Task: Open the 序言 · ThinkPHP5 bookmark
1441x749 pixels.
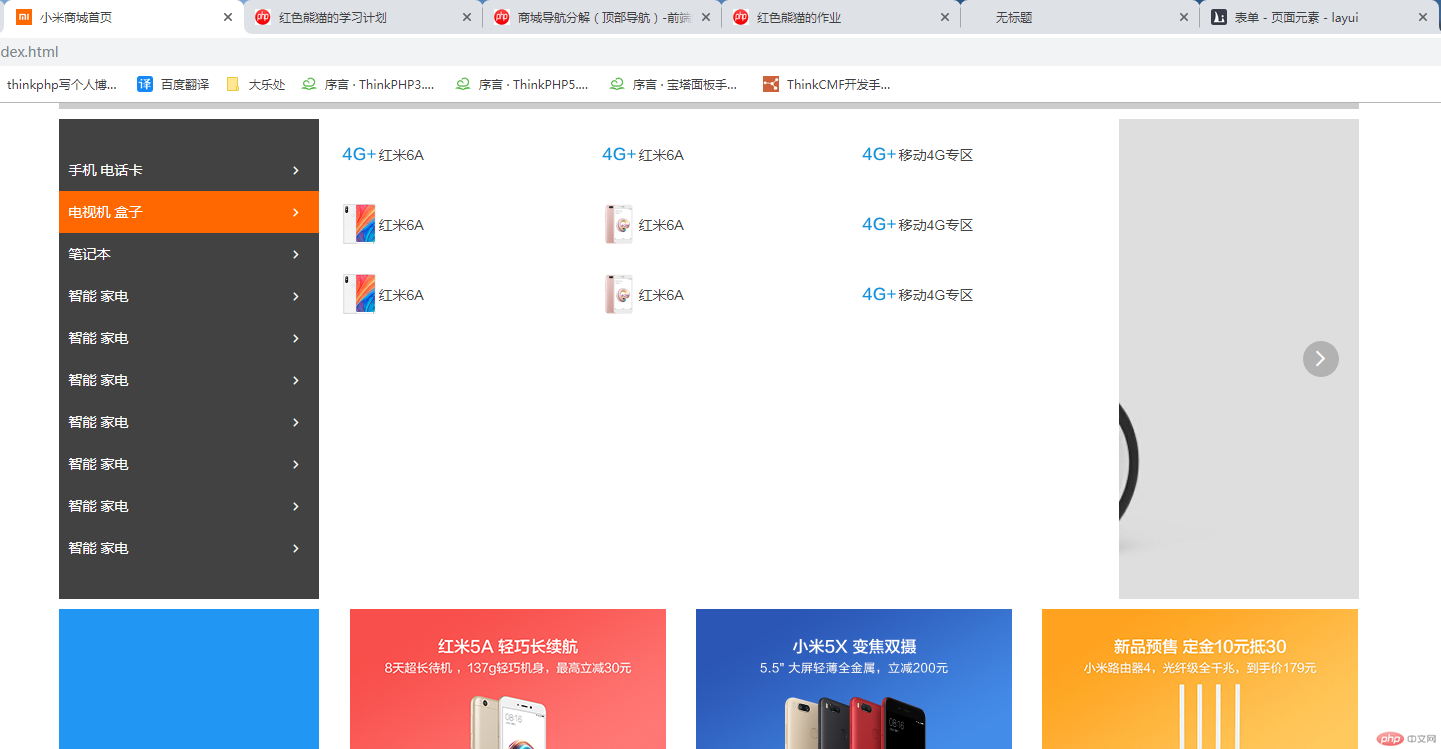Action: (522, 85)
